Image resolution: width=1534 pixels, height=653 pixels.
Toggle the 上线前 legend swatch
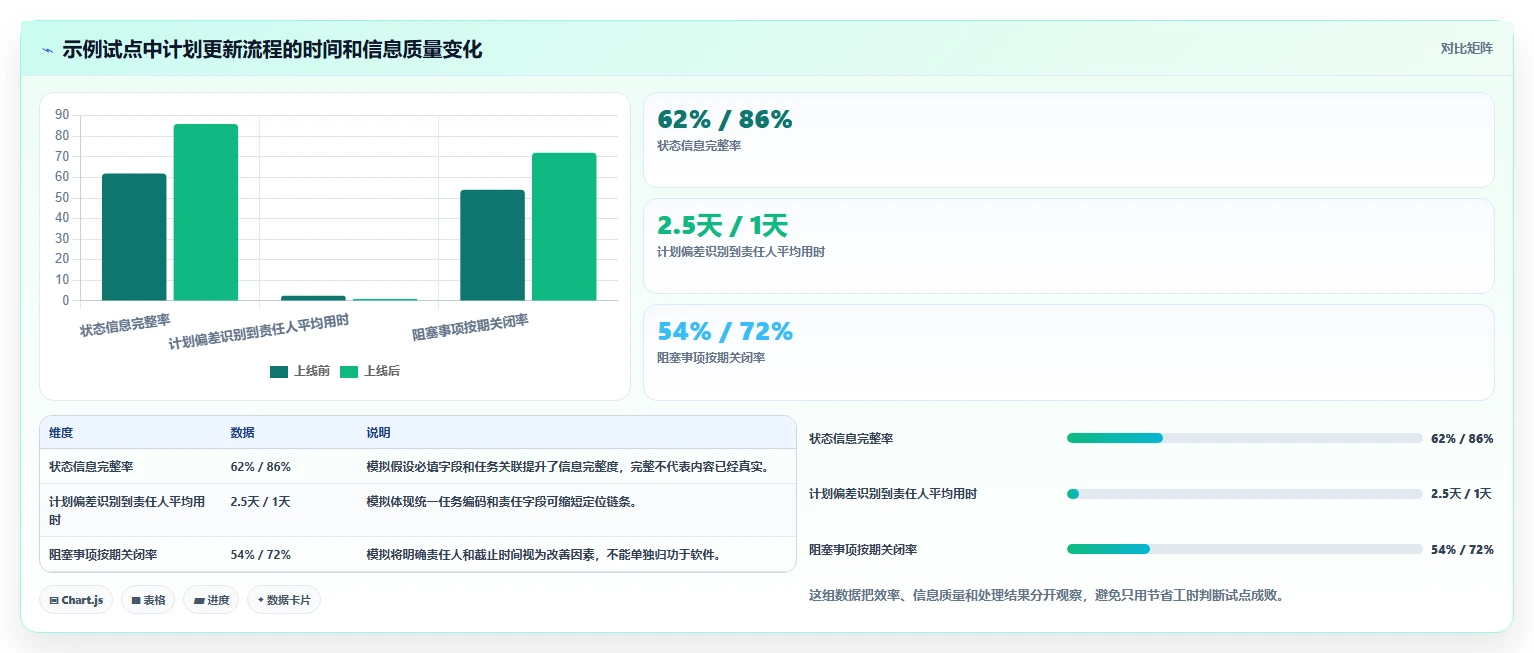click(279, 371)
